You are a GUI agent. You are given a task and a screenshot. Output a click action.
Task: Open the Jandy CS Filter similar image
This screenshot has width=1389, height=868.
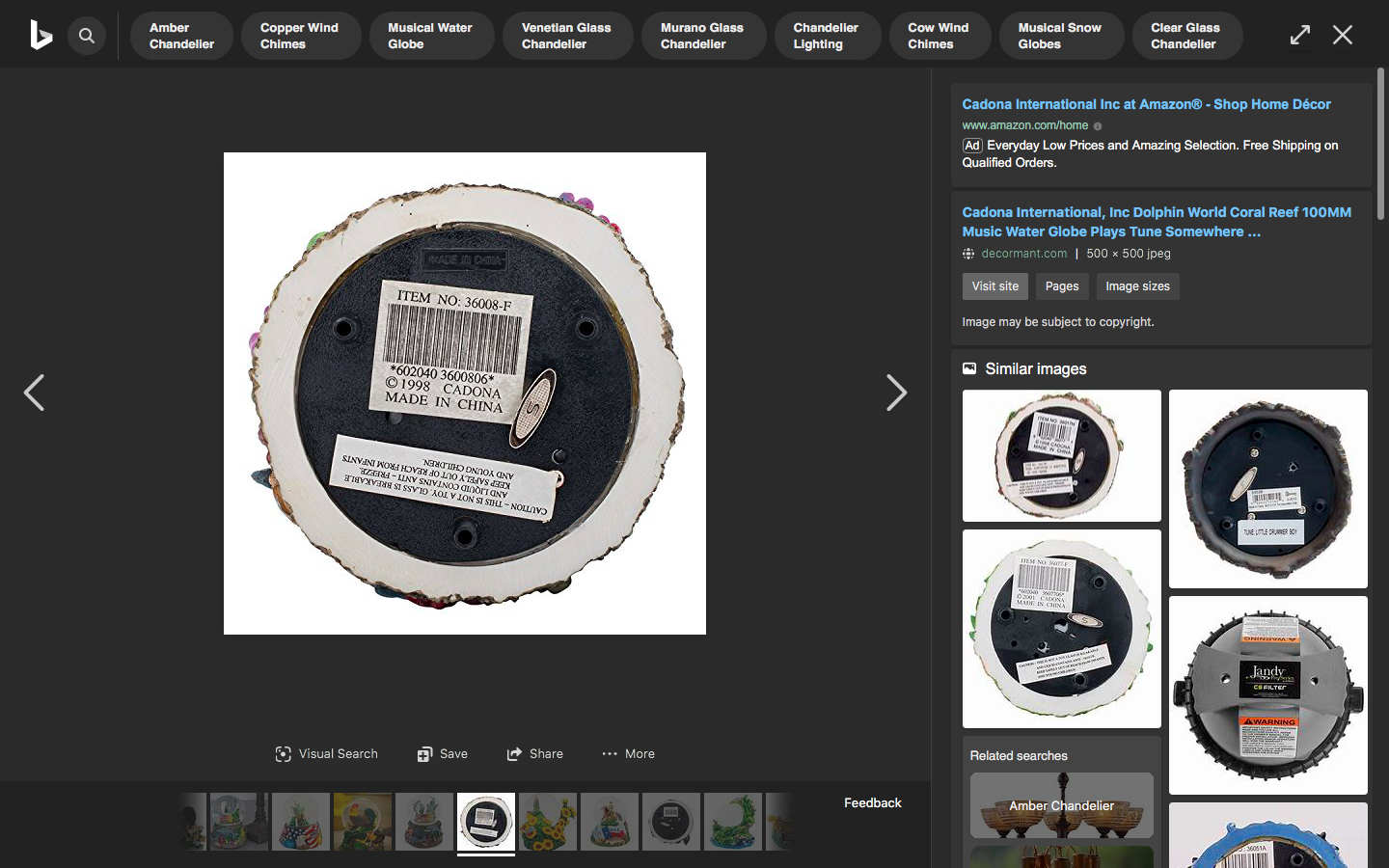[x=1268, y=695]
